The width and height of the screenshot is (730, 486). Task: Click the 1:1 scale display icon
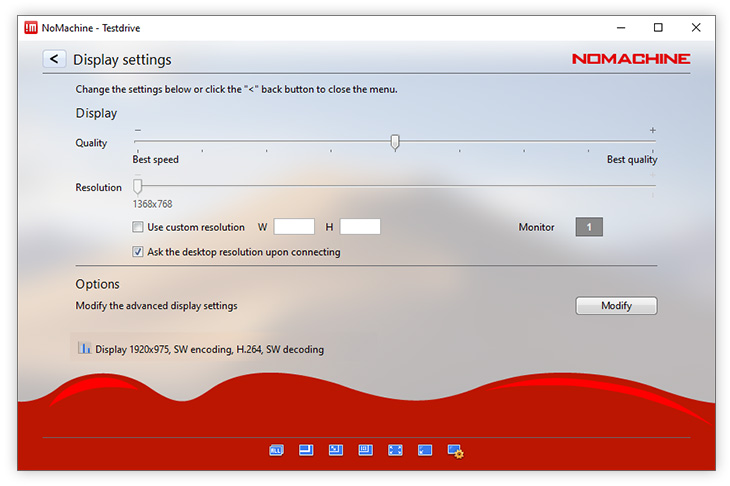pos(365,451)
